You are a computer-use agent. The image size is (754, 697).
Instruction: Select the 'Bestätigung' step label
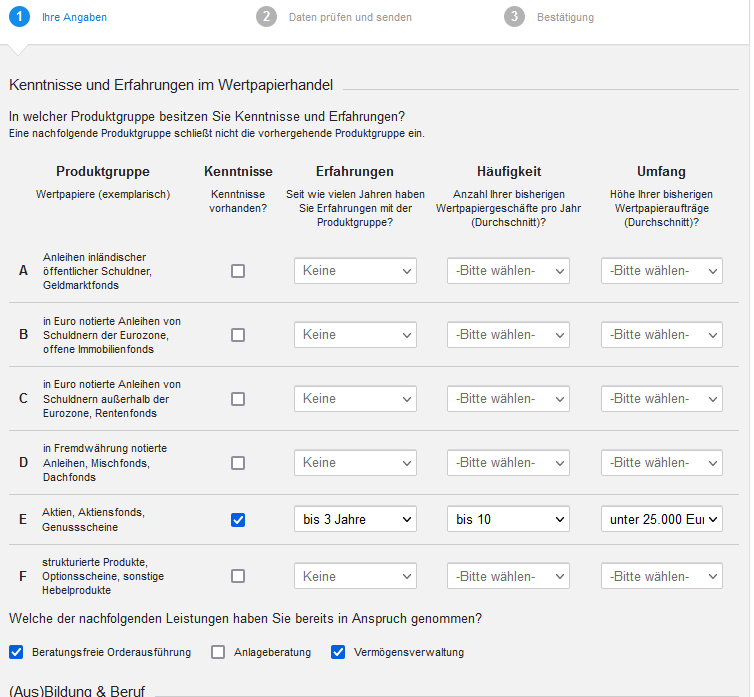[x=565, y=17]
